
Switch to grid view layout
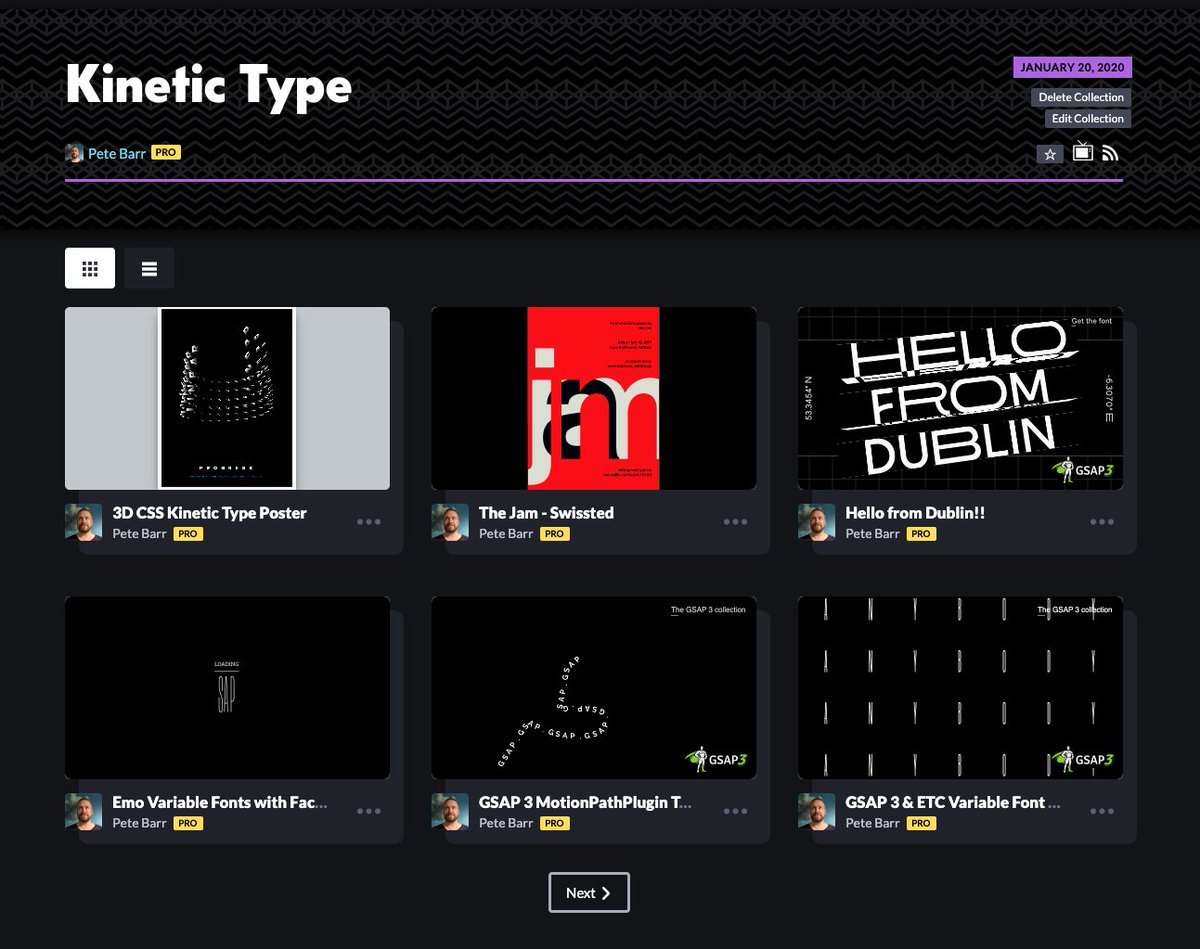coord(90,268)
